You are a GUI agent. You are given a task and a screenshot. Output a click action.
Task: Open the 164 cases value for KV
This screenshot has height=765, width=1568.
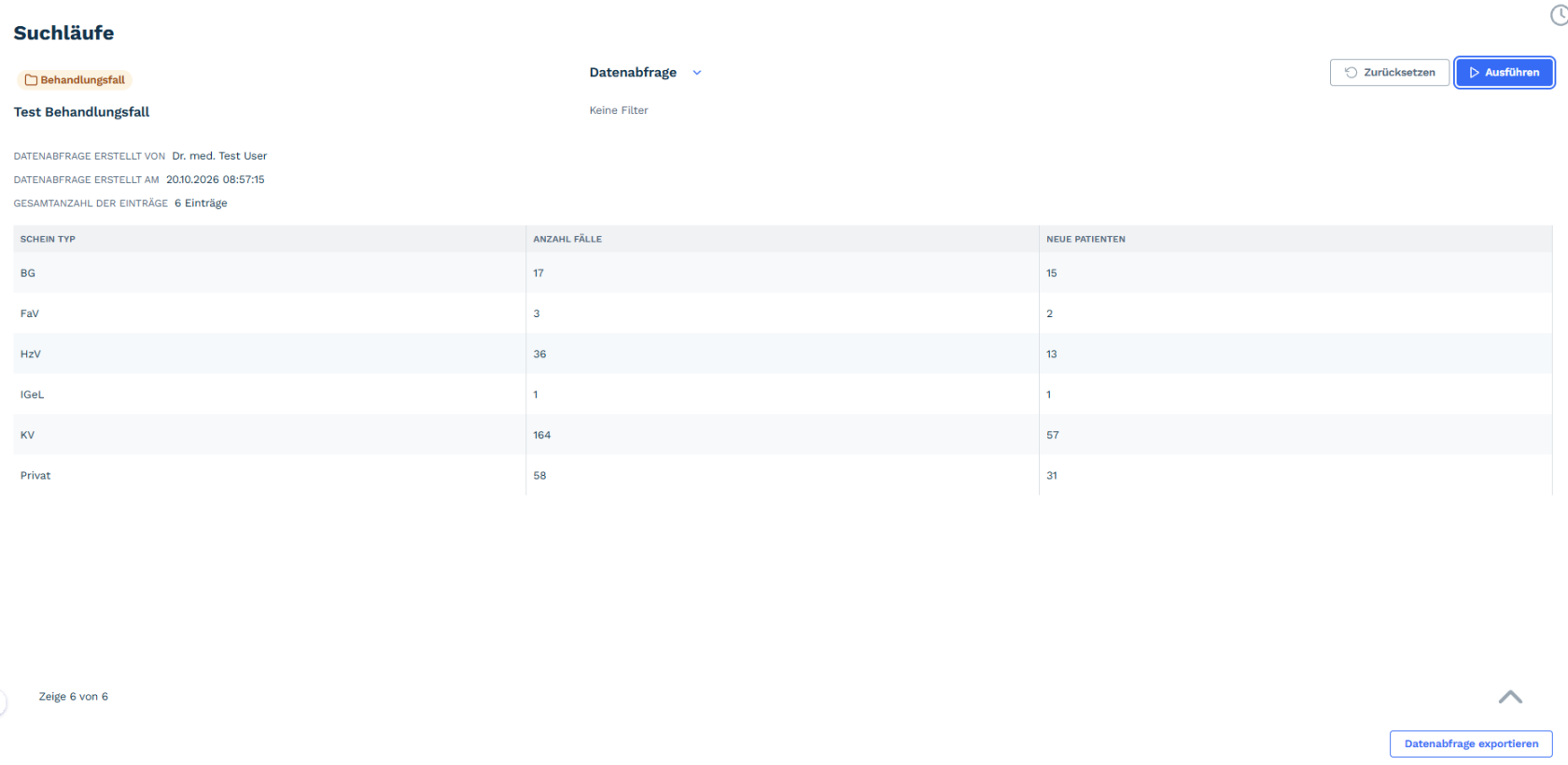click(542, 436)
